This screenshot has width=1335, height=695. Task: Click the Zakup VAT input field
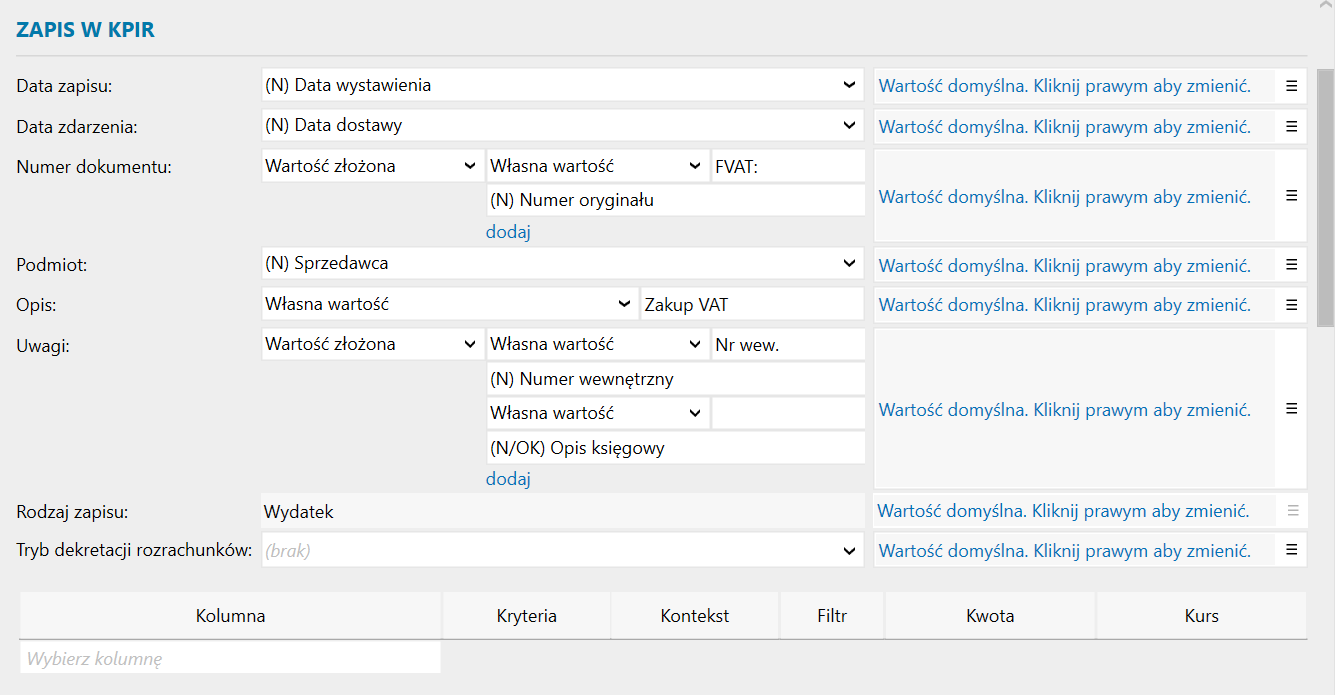click(x=752, y=304)
